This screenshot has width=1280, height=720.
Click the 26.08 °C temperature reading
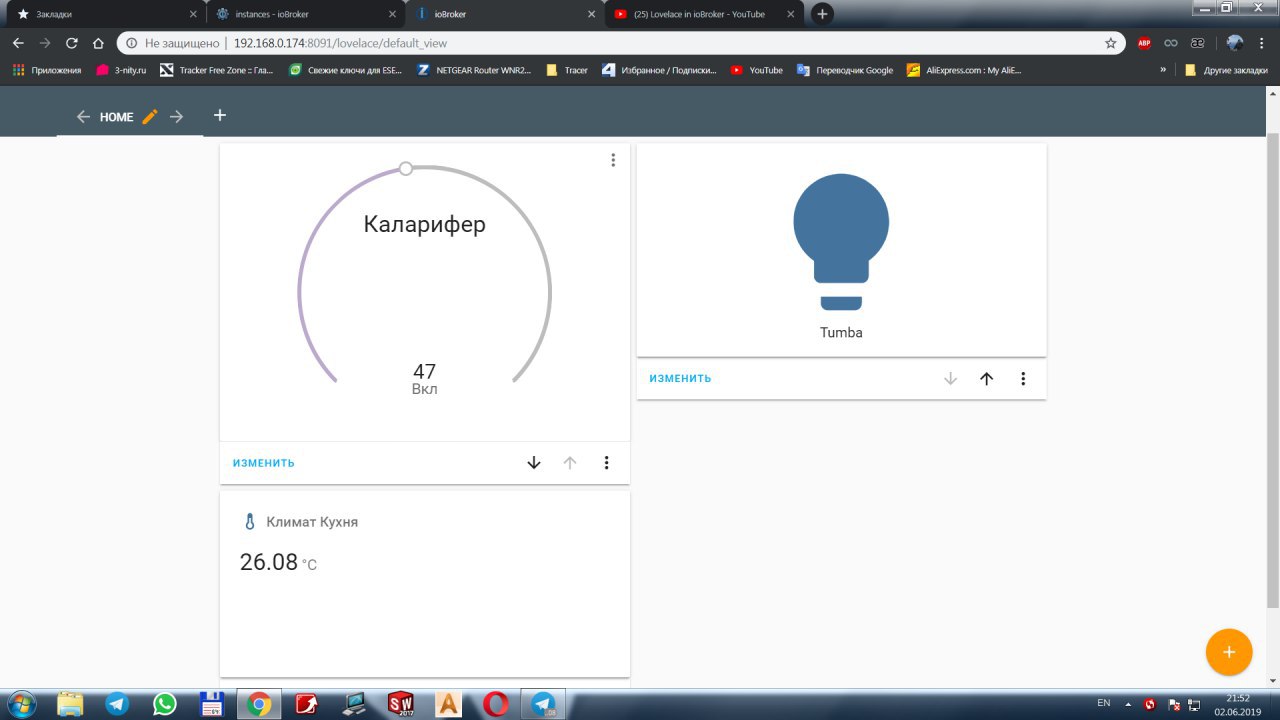click(x=278, y=562)
